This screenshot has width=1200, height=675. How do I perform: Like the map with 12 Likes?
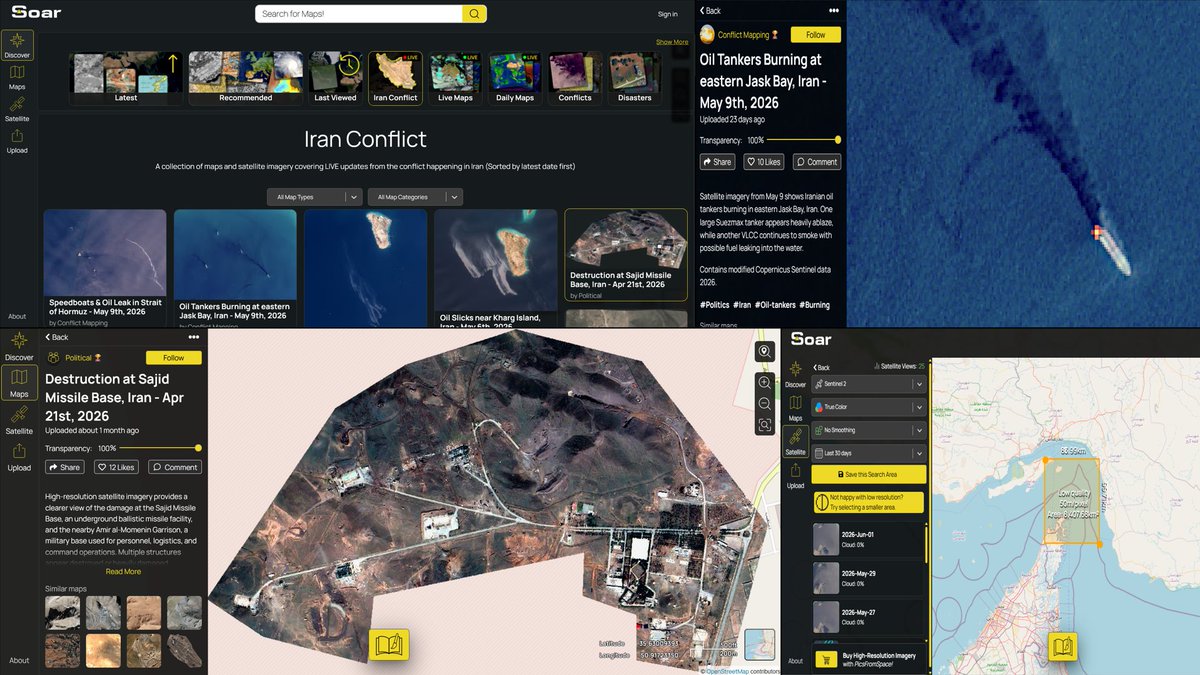116,467
